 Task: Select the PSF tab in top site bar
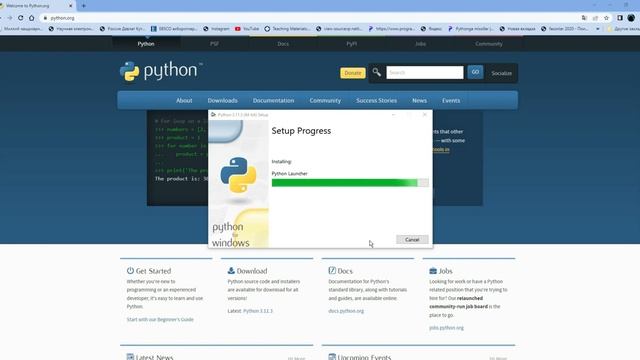point(214,44)
